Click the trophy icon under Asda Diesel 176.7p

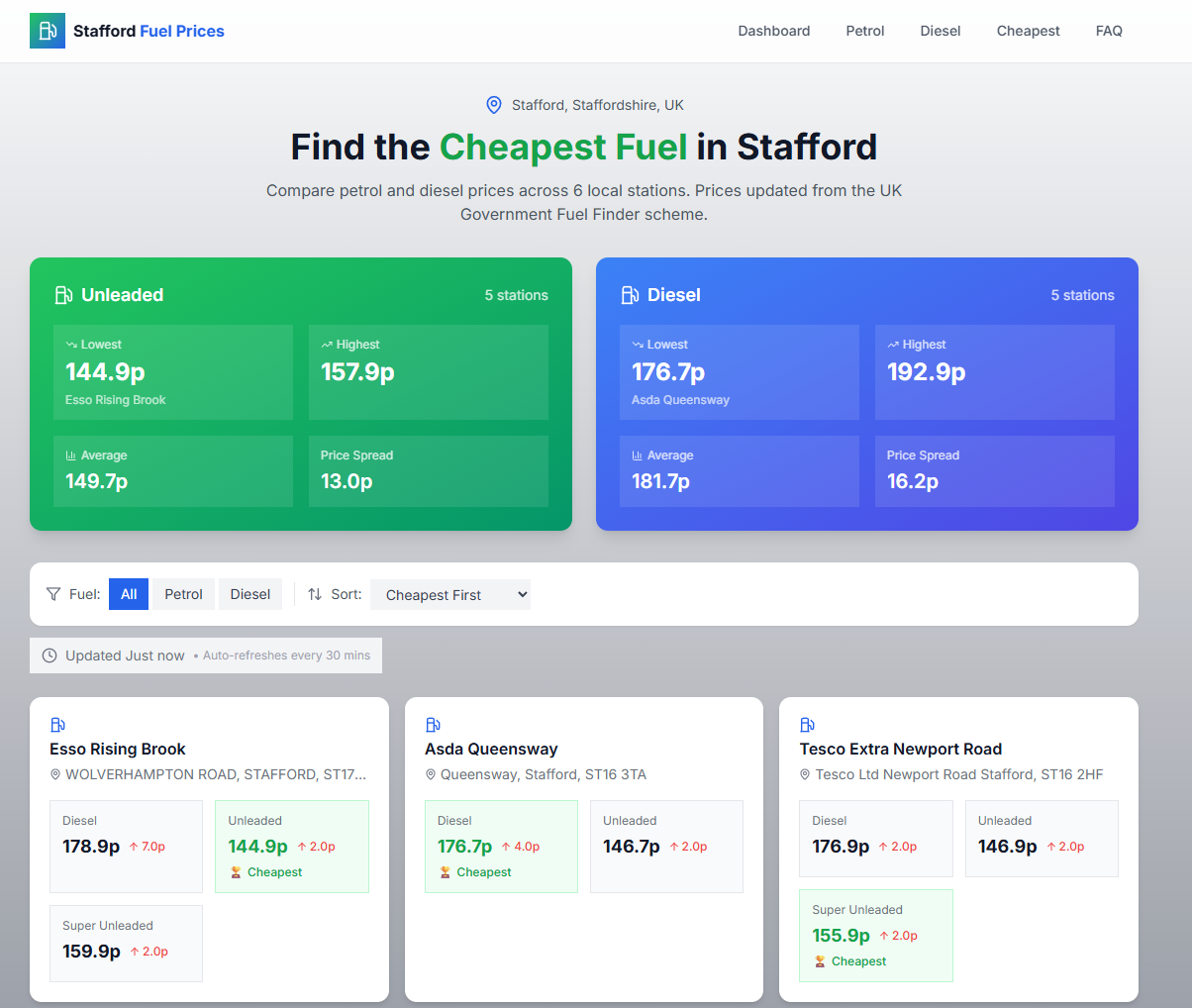[x=445, y=872]
